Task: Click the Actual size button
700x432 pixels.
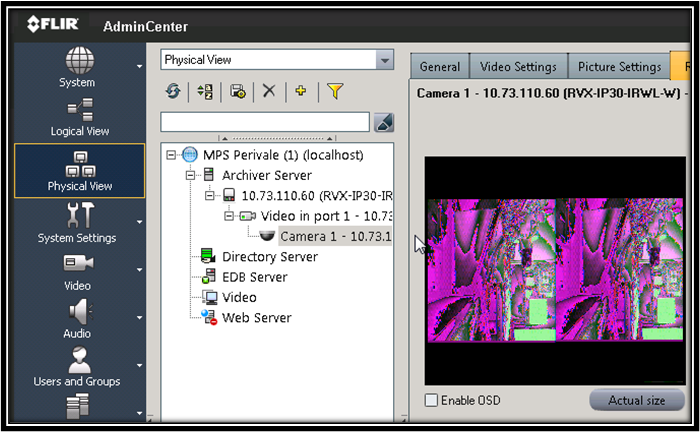Action: (x=635, y=401)
